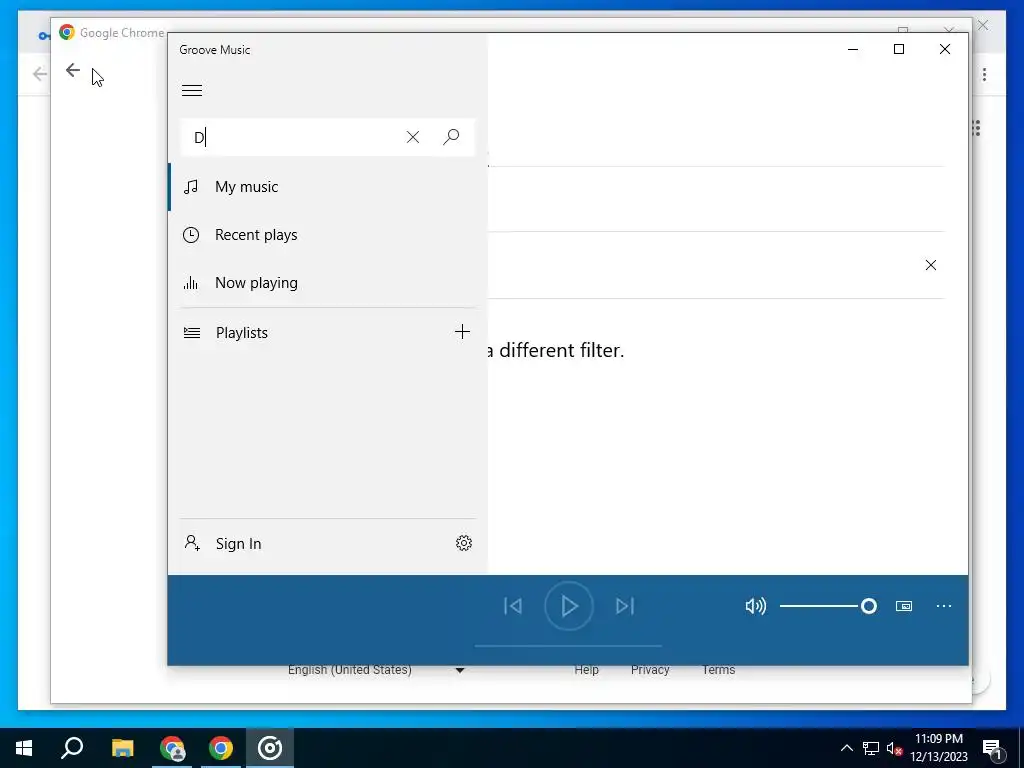The width and height of the screenshot is (1024, 768).
Task: Dismiss the notification banner X
Action: (931, 265)
